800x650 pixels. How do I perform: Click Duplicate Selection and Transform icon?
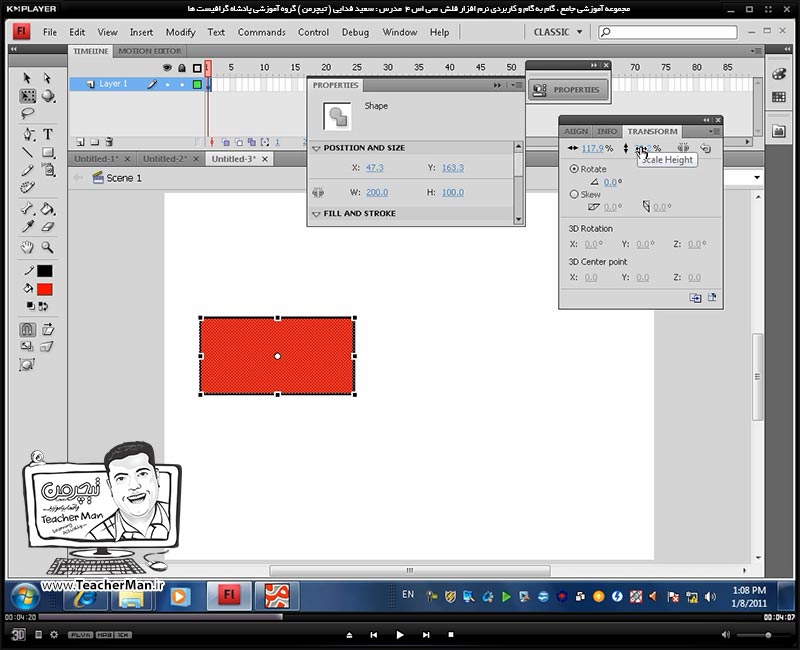click(695, 297)
